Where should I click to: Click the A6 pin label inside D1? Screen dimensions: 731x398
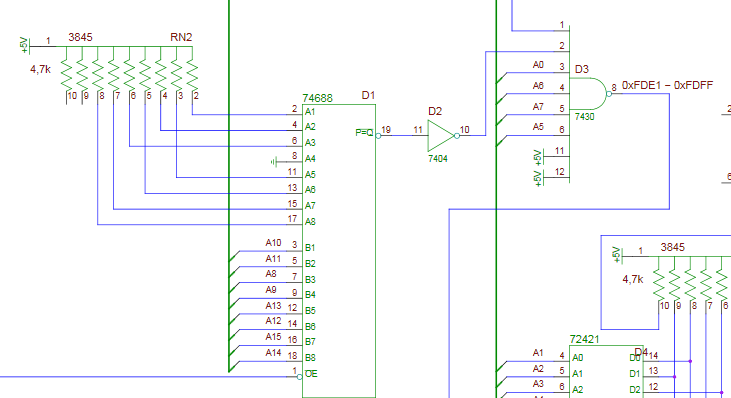click(310, 190)
